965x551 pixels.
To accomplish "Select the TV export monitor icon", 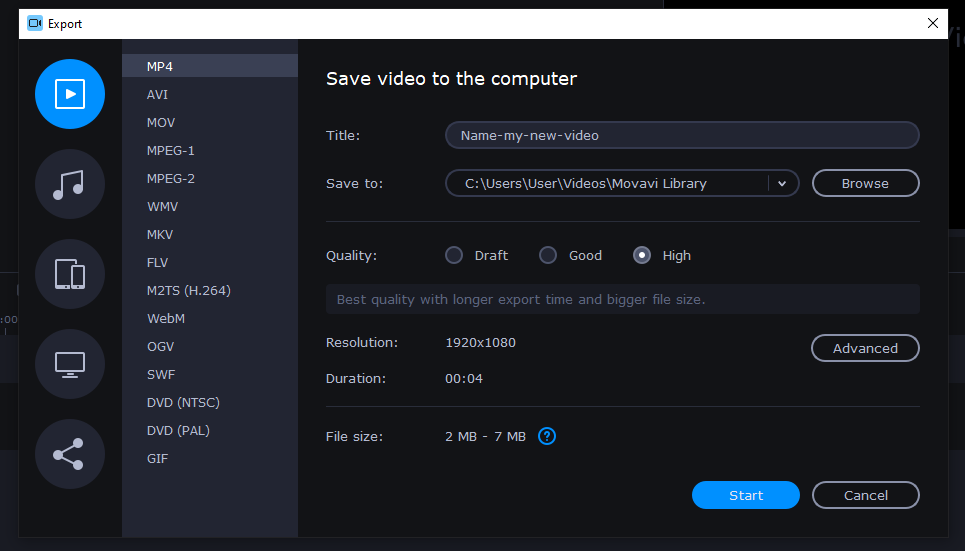I will pyautogui.click(x=70, y=364).
